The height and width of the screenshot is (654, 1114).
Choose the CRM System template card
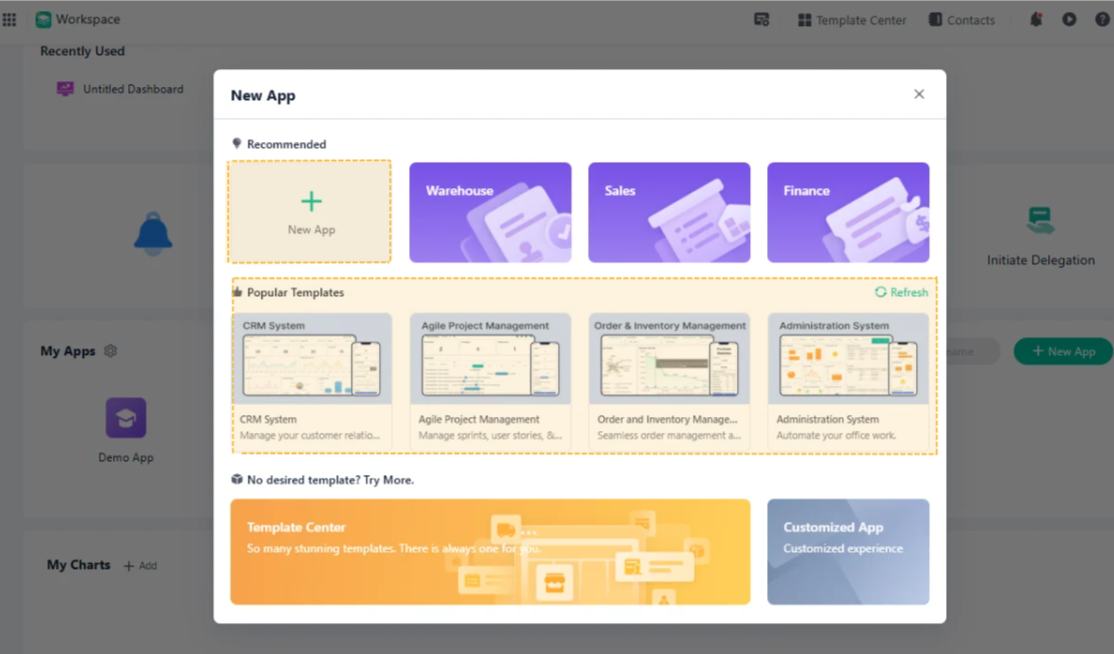[x=312, y=380]
